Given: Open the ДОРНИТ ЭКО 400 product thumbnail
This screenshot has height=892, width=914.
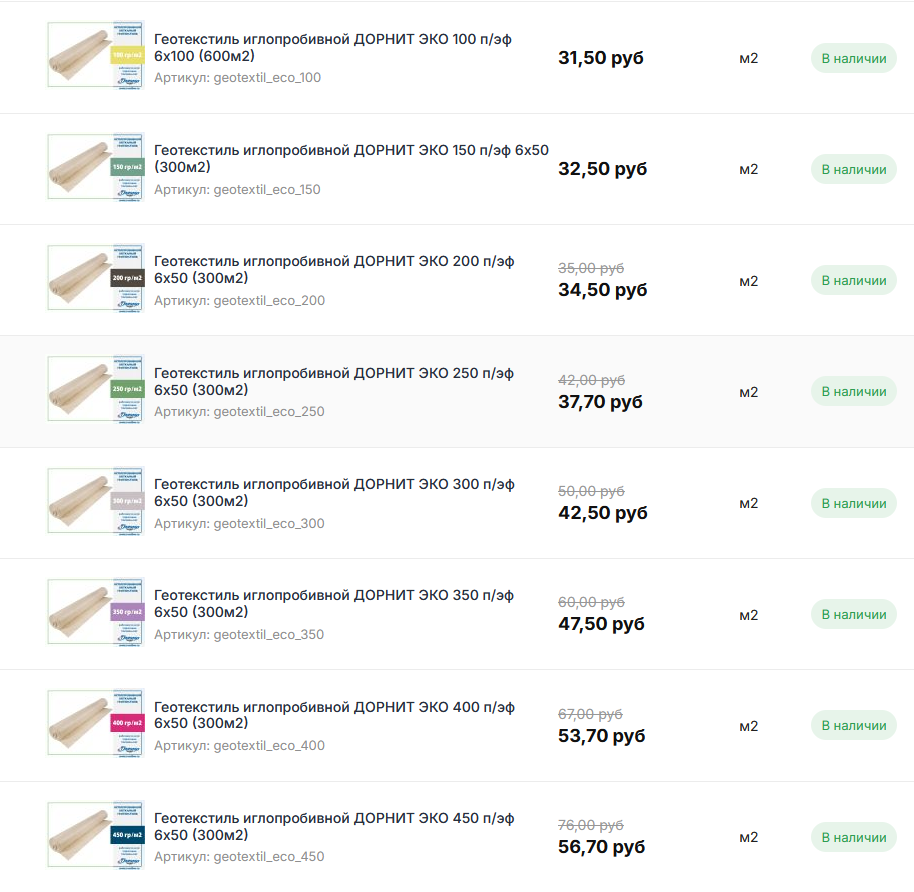Looking at the screenshot, I should coord(96,723).
